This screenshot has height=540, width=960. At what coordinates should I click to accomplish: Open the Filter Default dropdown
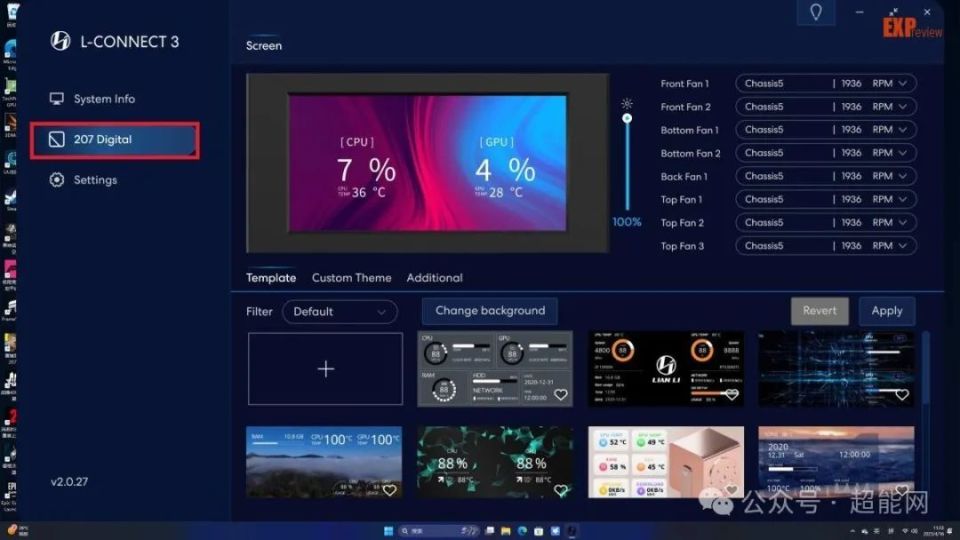[x=340, y=312]
